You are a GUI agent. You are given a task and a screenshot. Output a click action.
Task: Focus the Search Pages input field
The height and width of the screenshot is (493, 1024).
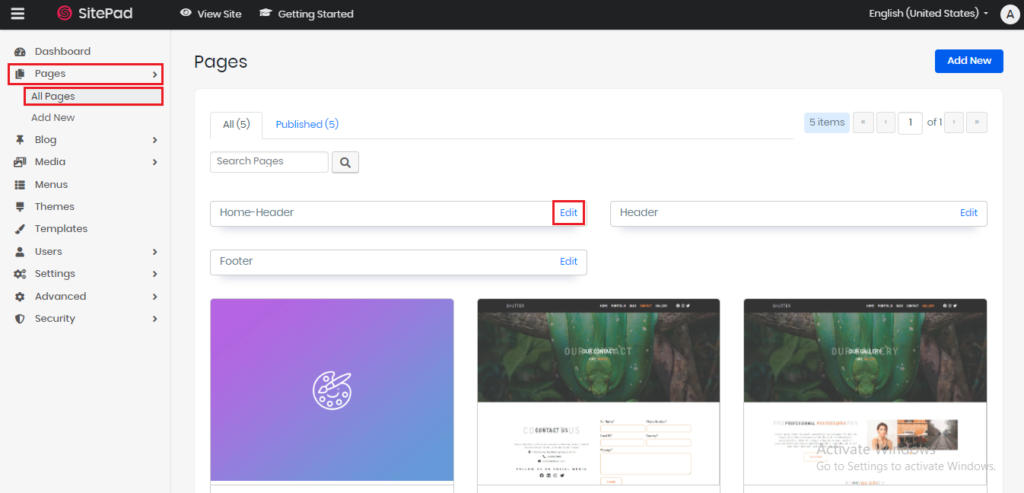[x=269, y=162]
